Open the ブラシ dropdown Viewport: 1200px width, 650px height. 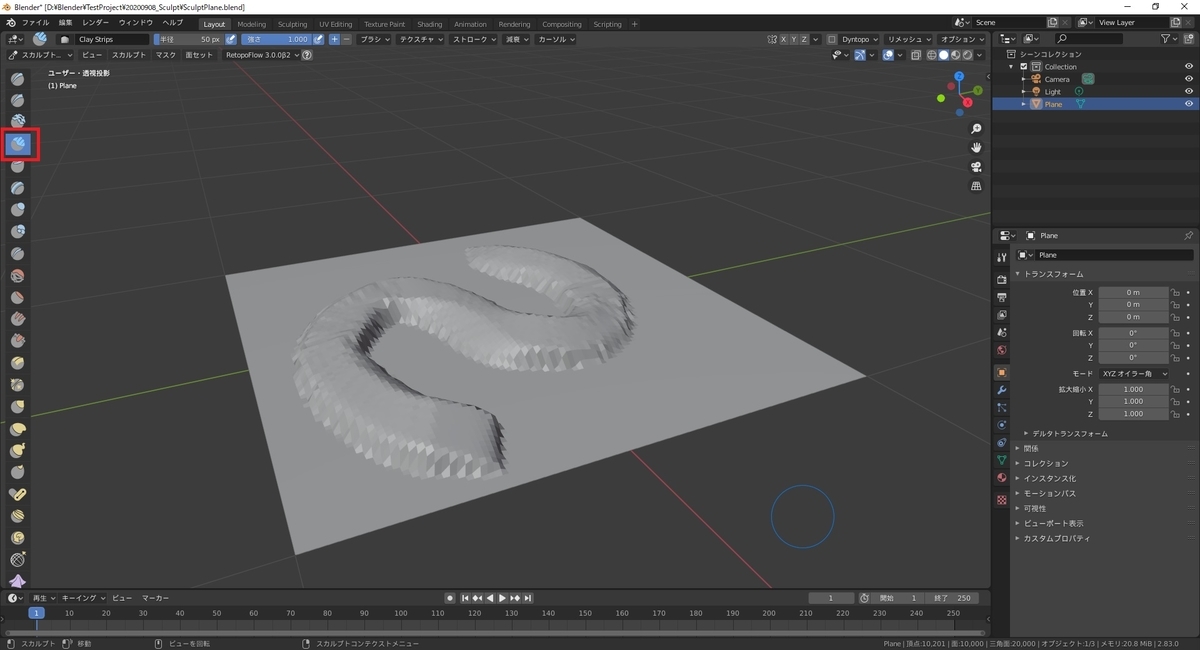click(x=376, y=39)
